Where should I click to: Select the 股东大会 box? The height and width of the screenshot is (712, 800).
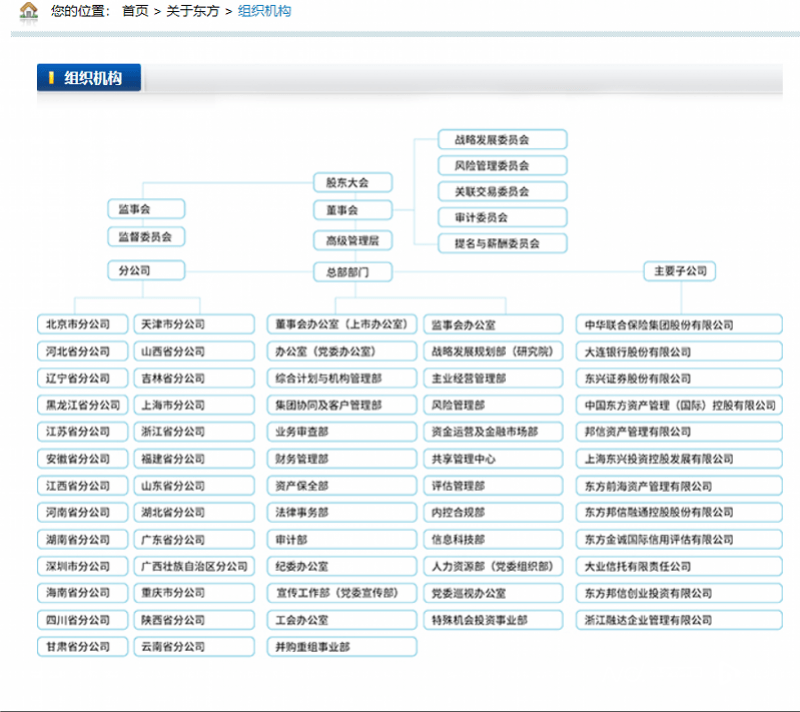tap(352, 183)
